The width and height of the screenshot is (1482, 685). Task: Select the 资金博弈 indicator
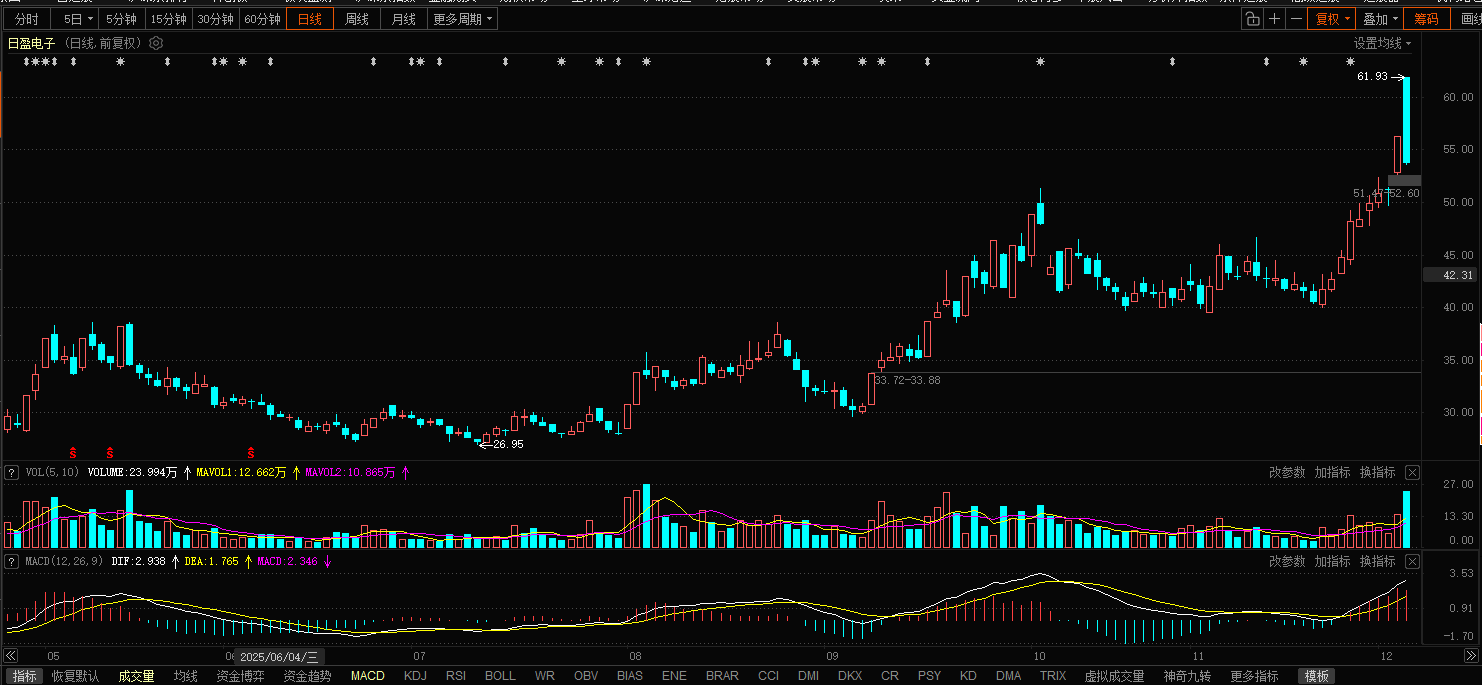(x=241, y=677)
